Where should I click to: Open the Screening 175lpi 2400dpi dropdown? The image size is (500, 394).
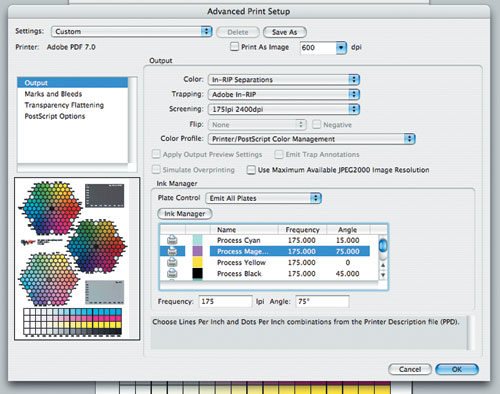point(284,109)
